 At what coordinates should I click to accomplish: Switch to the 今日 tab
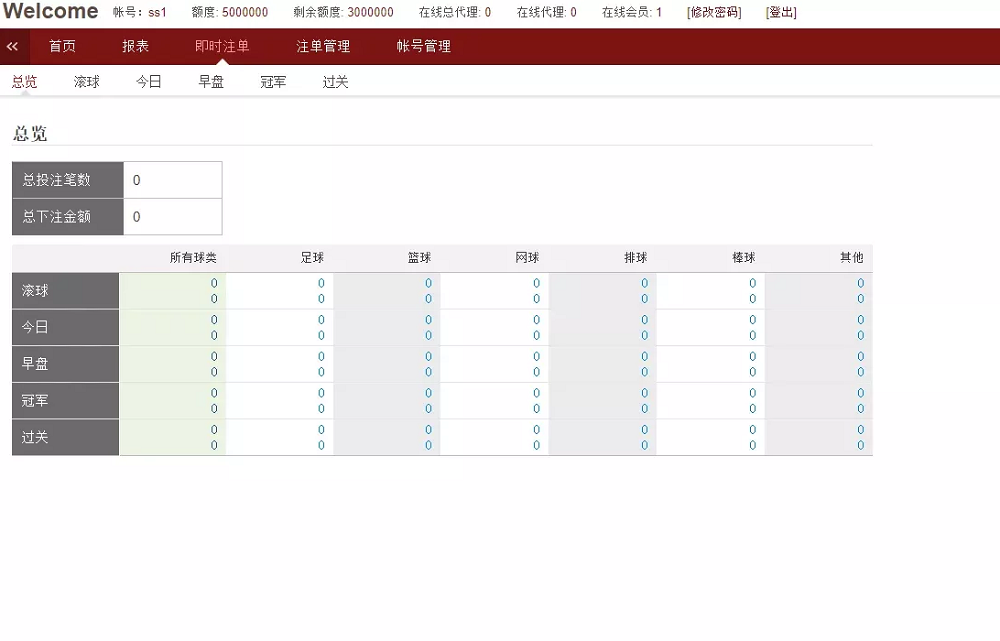point(148,82)
